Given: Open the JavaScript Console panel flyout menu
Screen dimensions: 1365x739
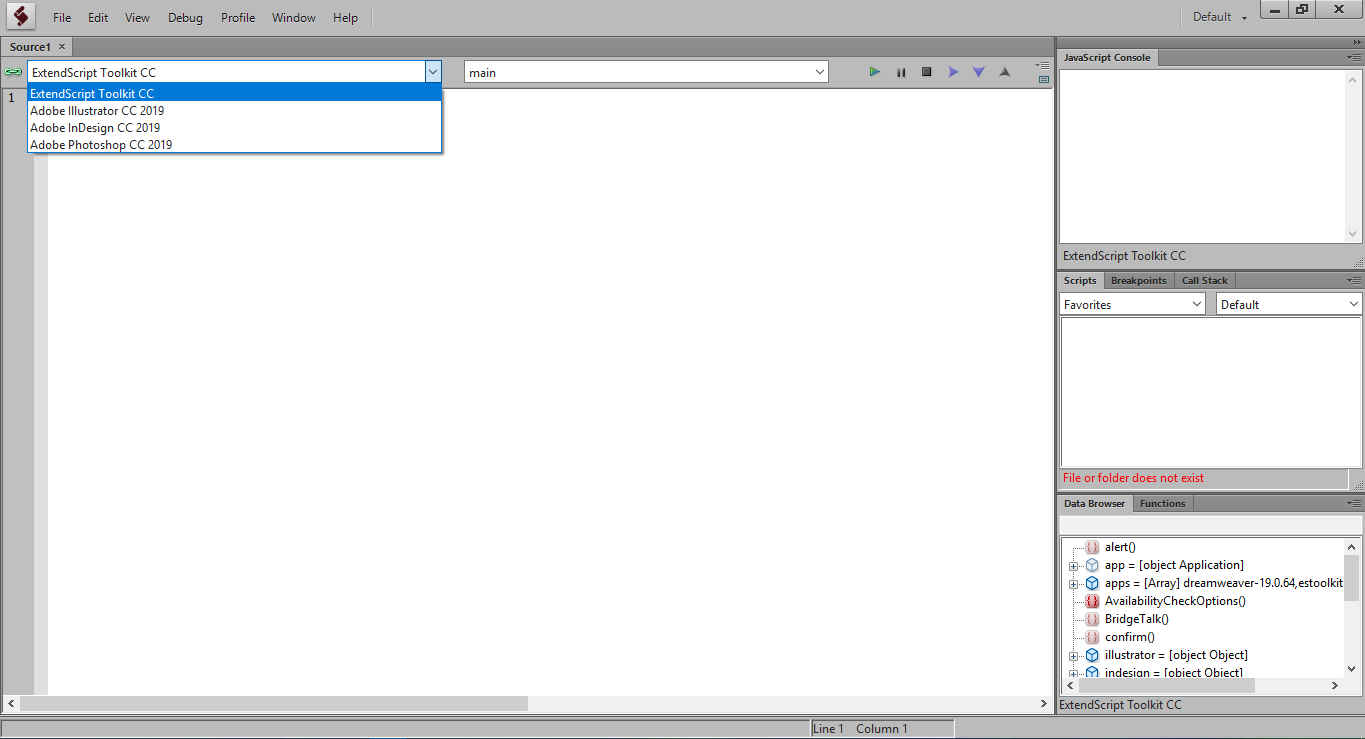Looking at the screenshot, I should [1354, 57].
